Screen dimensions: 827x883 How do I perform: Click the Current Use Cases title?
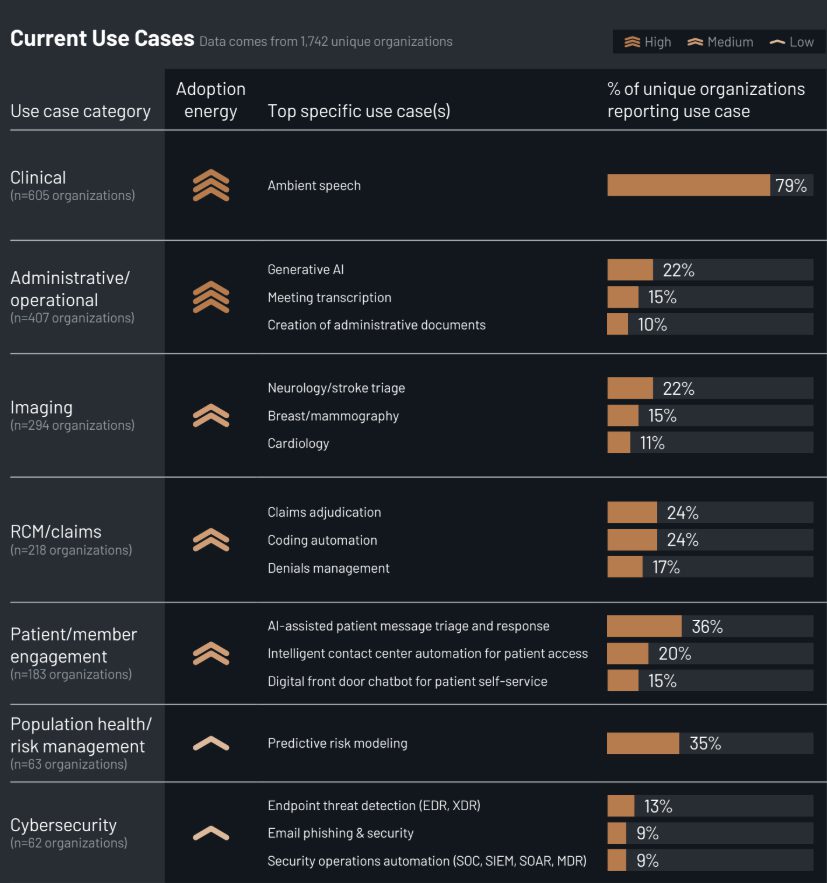tap(102, 39)
